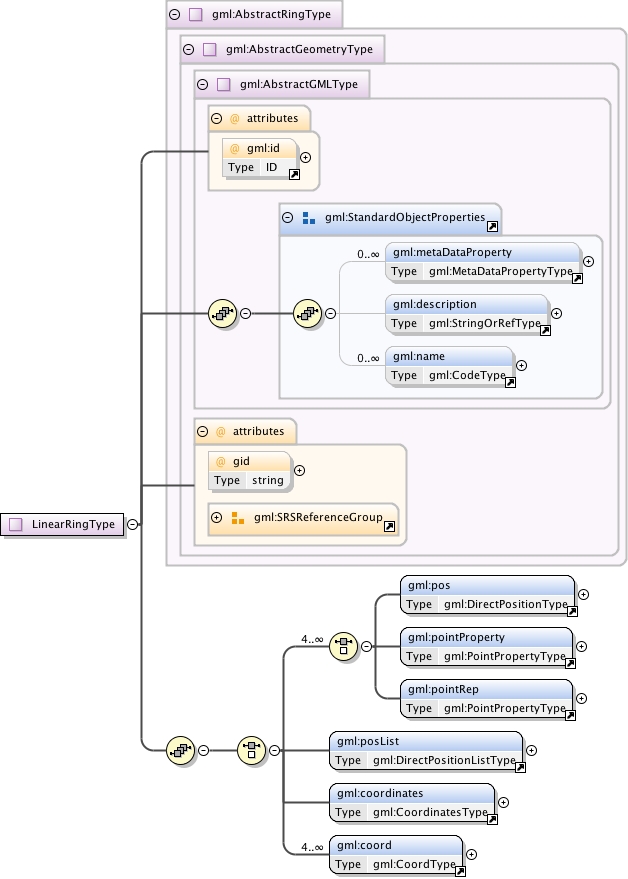
Task: Follow link arrow on gml:pointProperty type
Action: pyautogui.click(x=570, y=664)
